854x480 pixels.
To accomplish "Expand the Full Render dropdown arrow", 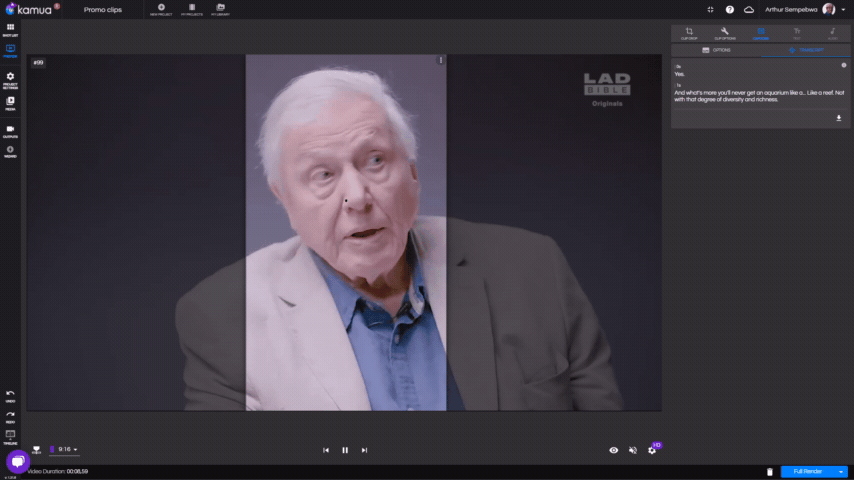I will point(841,471).
